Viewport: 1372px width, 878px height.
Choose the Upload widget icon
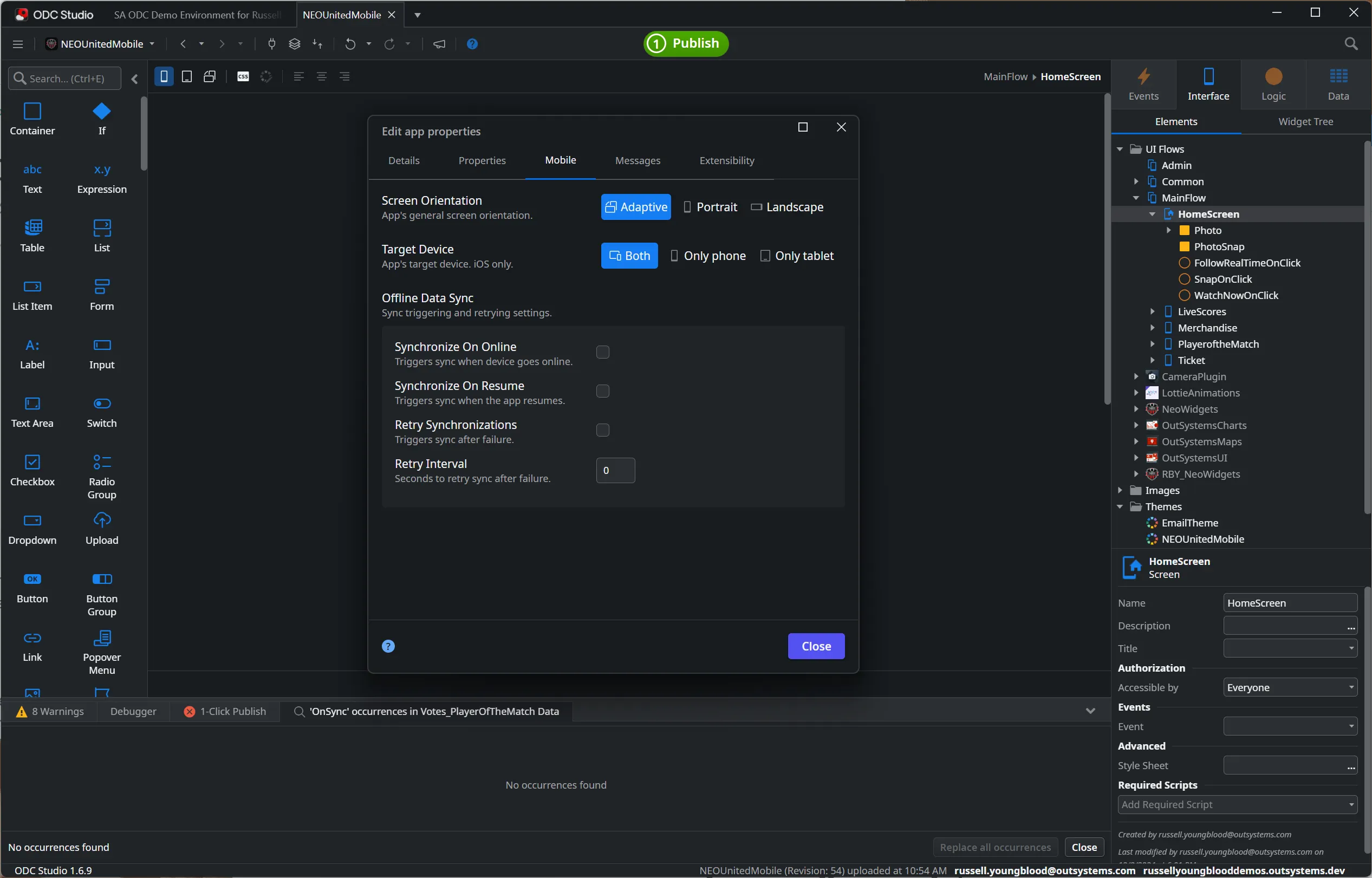[x=101, y=521]
